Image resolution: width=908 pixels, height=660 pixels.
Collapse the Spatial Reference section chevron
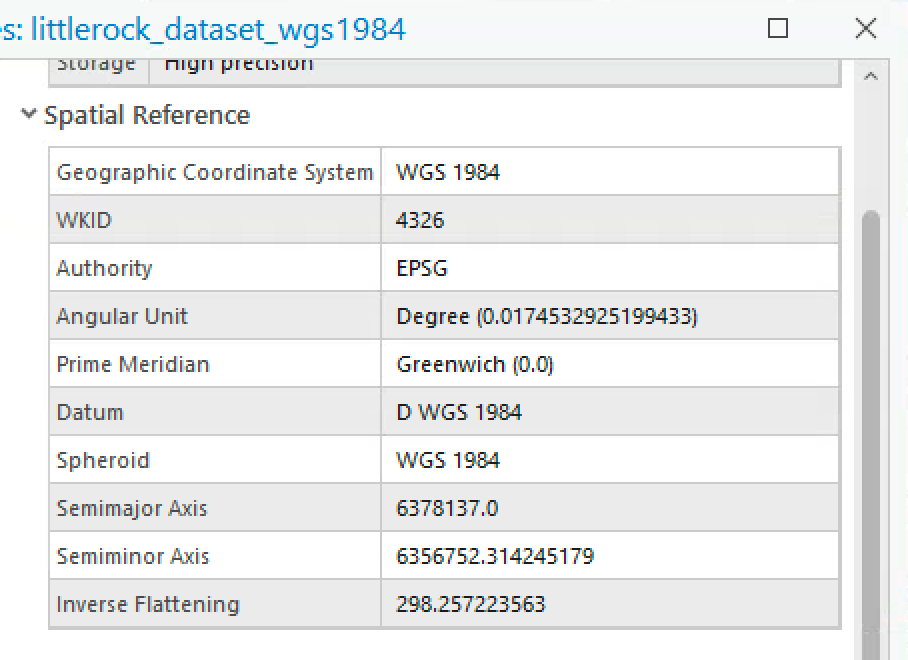click(x=28, y=114)
